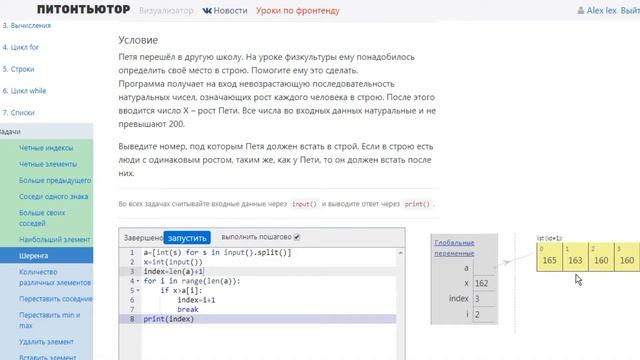640x360 pixels.
Task: Open the task Наибольший элемент
Action: 54,240
